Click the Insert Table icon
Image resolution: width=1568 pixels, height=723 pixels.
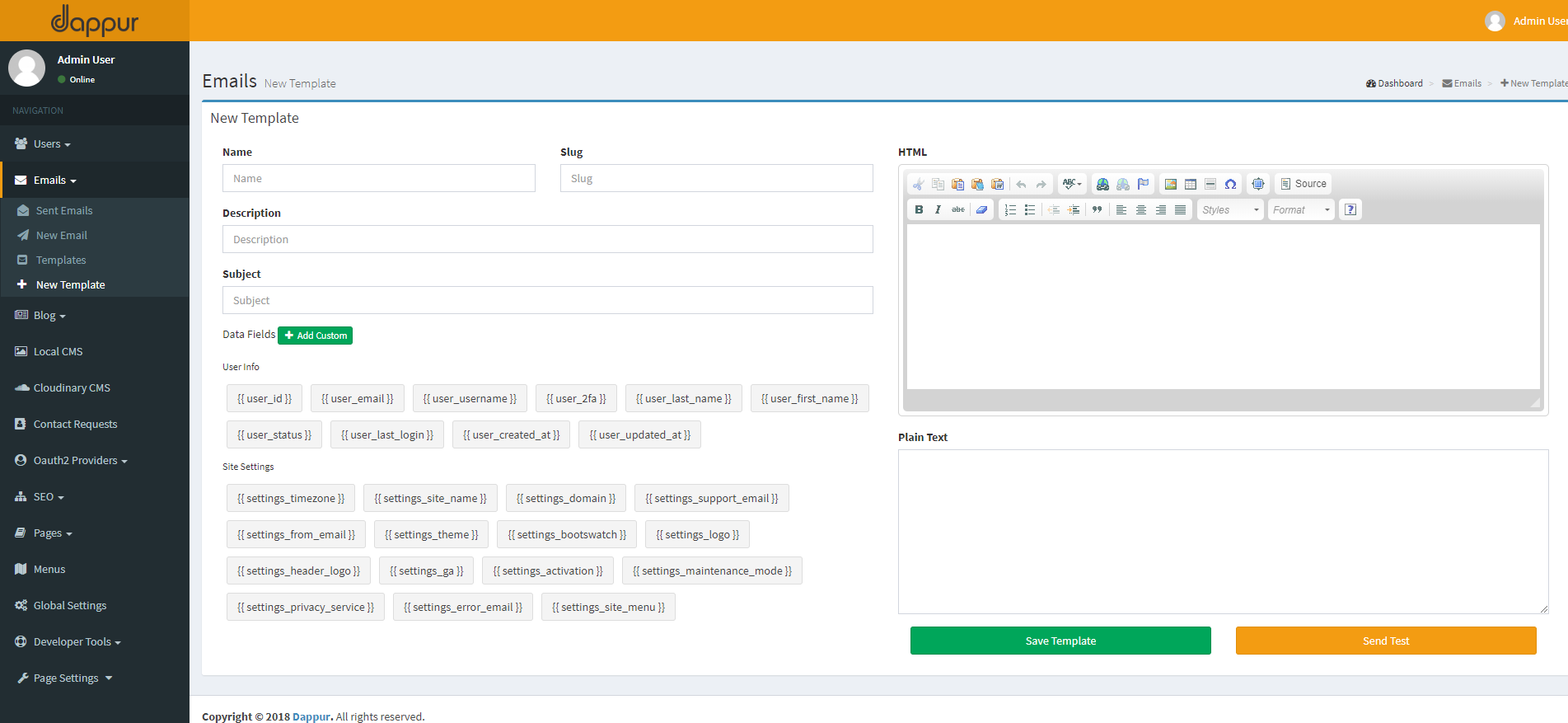coord(1191,184)
